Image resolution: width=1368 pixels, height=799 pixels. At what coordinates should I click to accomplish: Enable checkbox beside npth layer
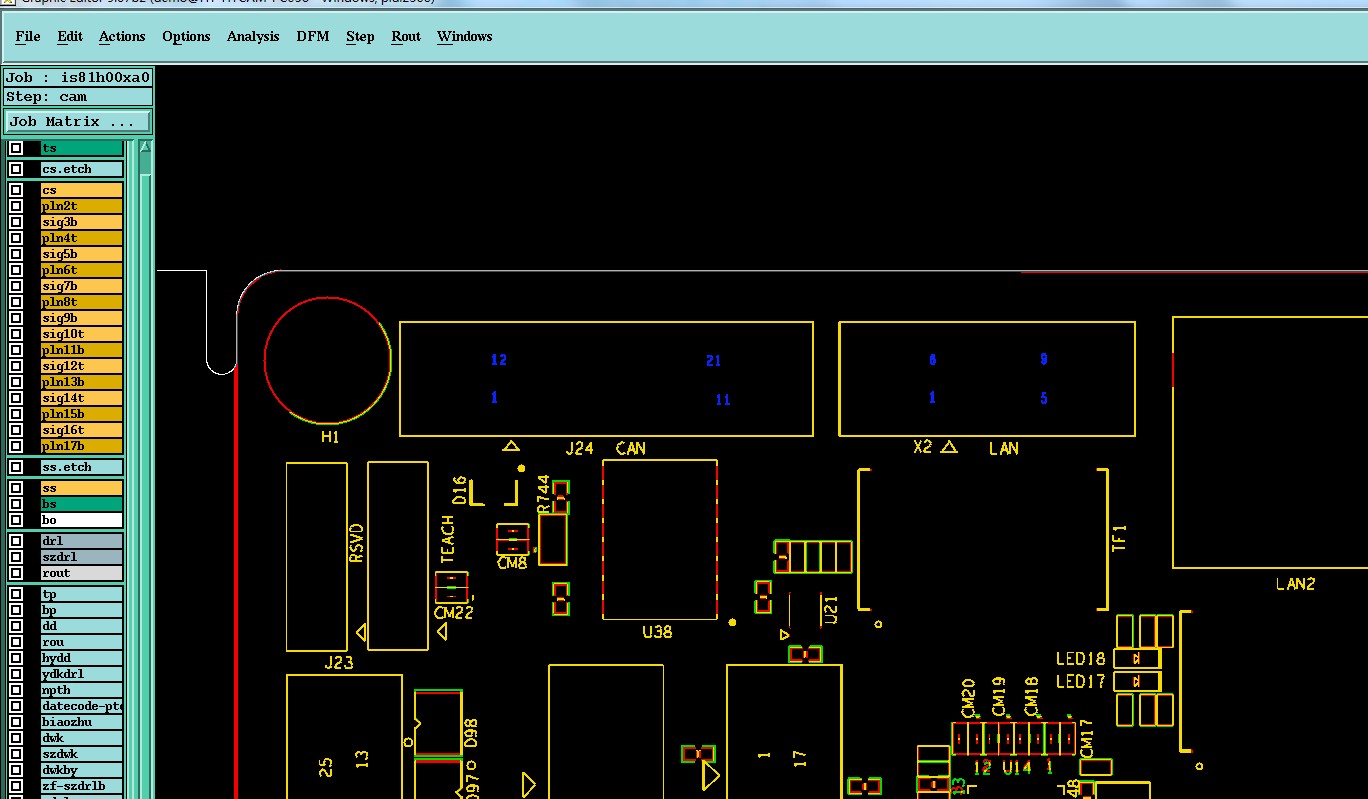point(16,690)
